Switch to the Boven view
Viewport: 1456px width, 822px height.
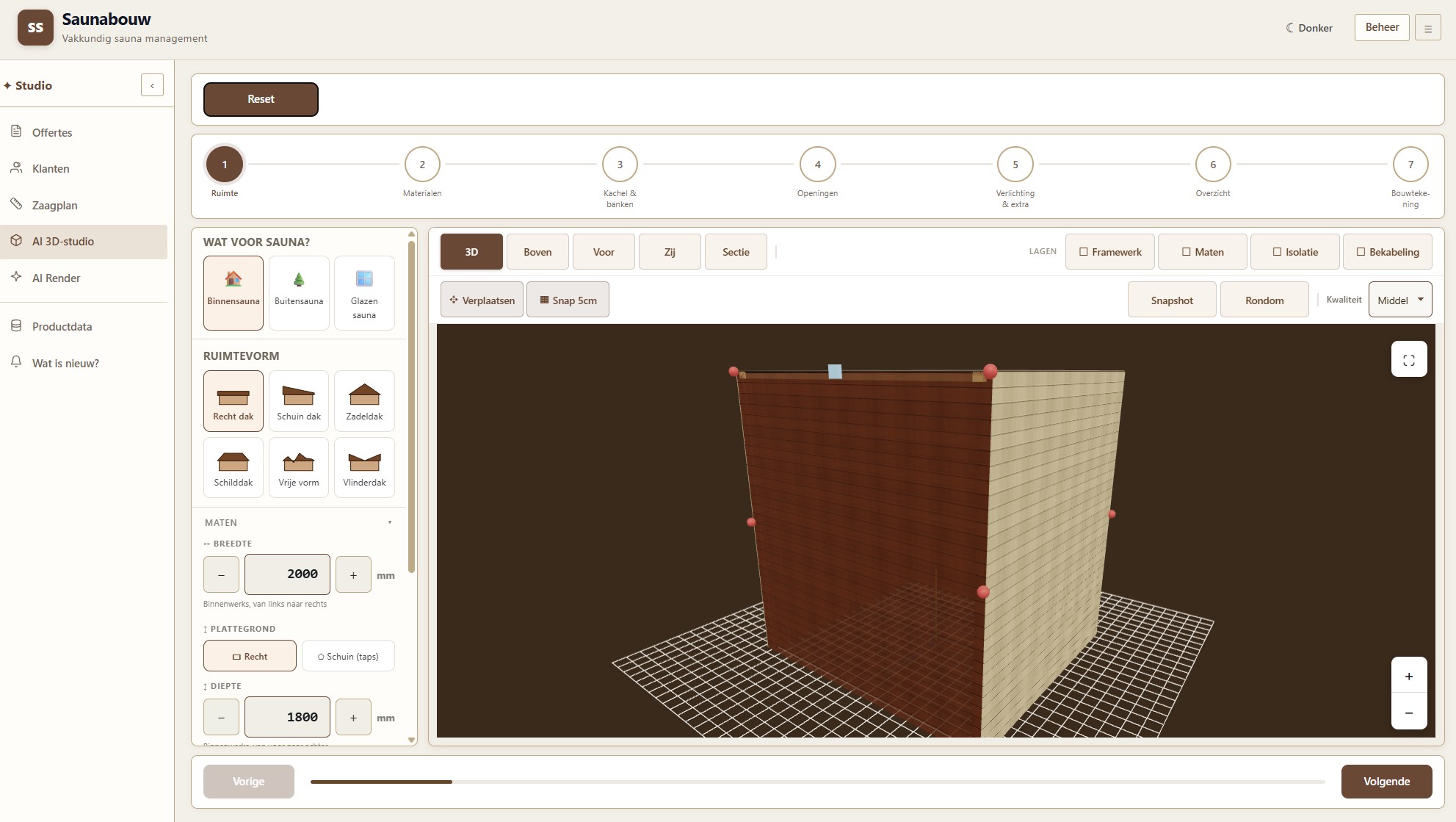click(x=537, y=252)
